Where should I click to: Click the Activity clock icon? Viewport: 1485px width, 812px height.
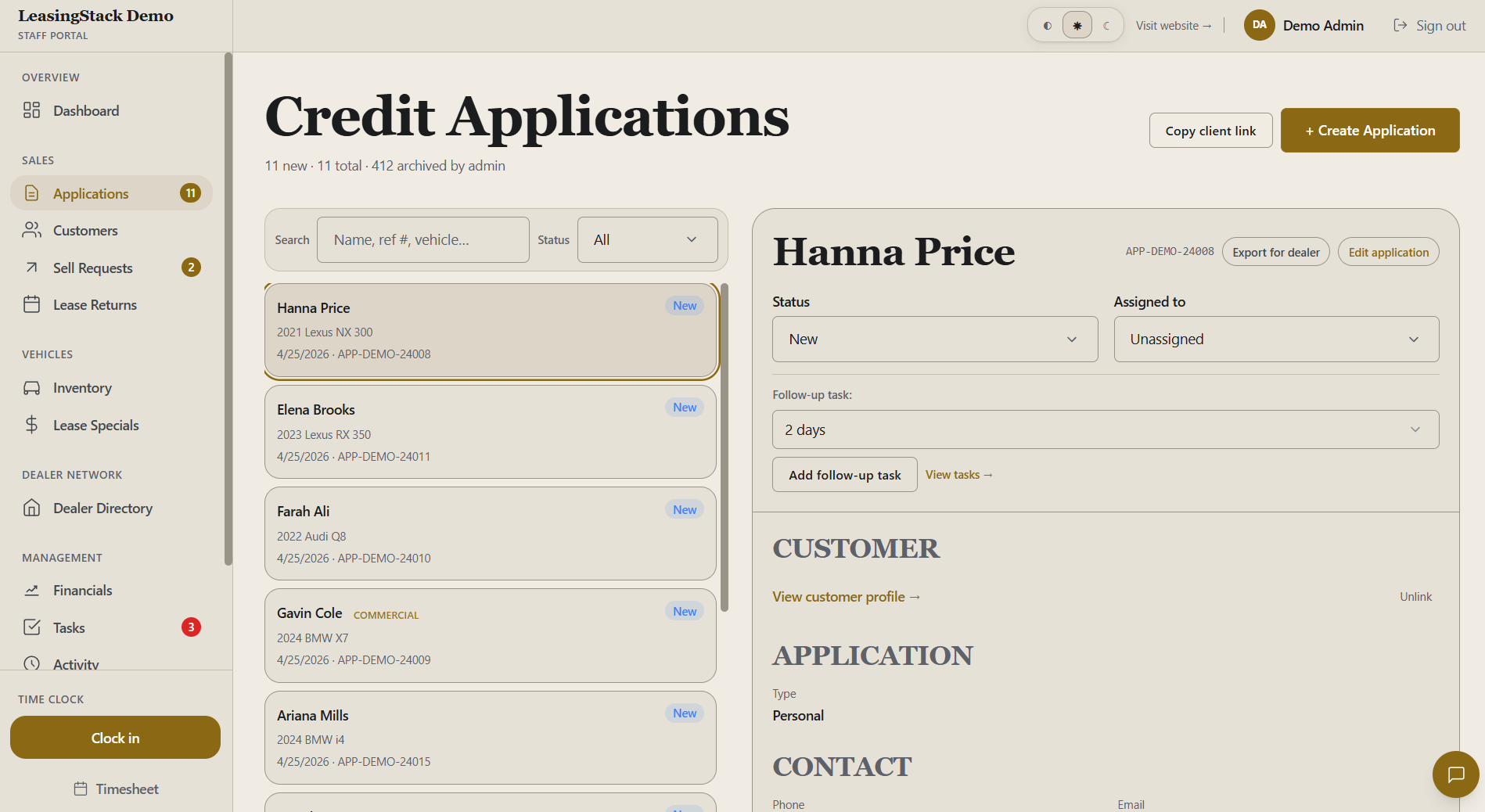(31, 663)
